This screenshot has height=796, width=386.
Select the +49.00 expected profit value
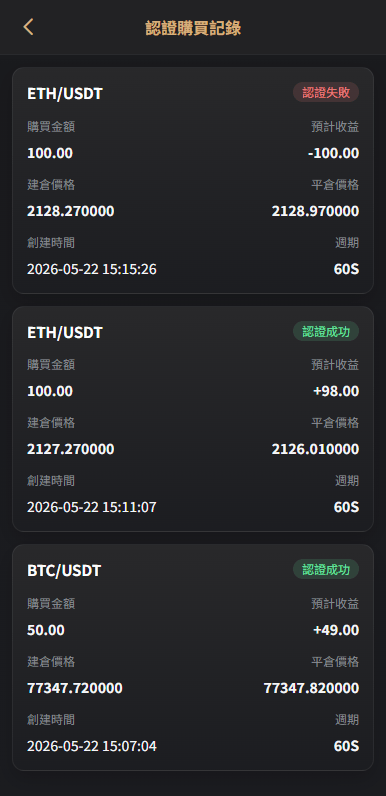pyautogui.click(x=336, y=630)
